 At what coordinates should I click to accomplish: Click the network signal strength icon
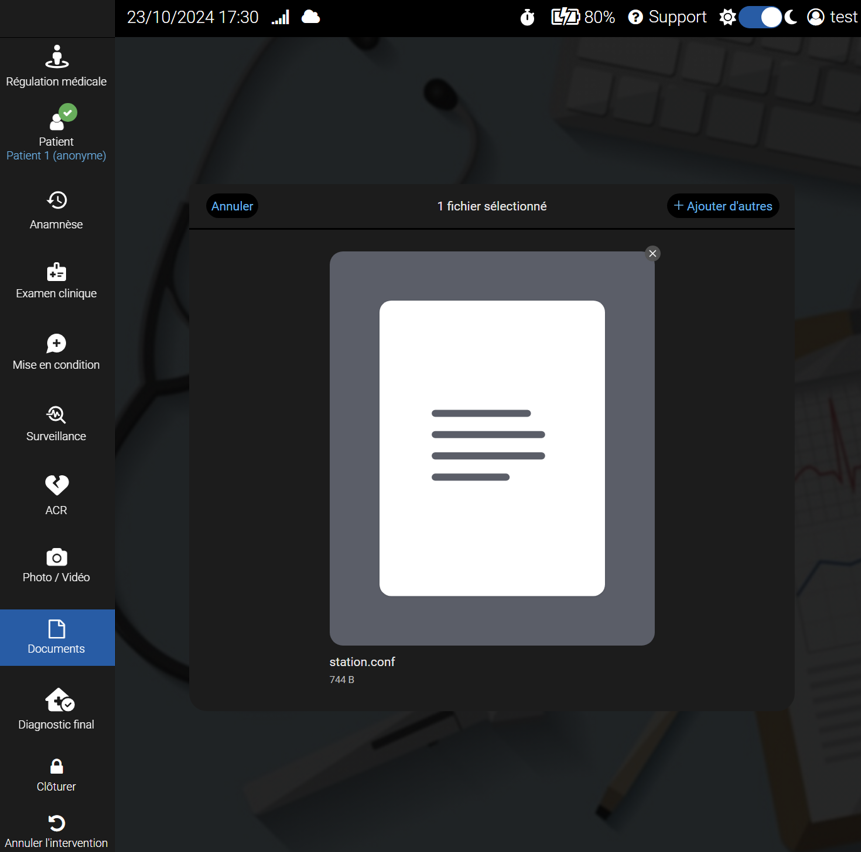pyautogui.click(x=281, y=18)
